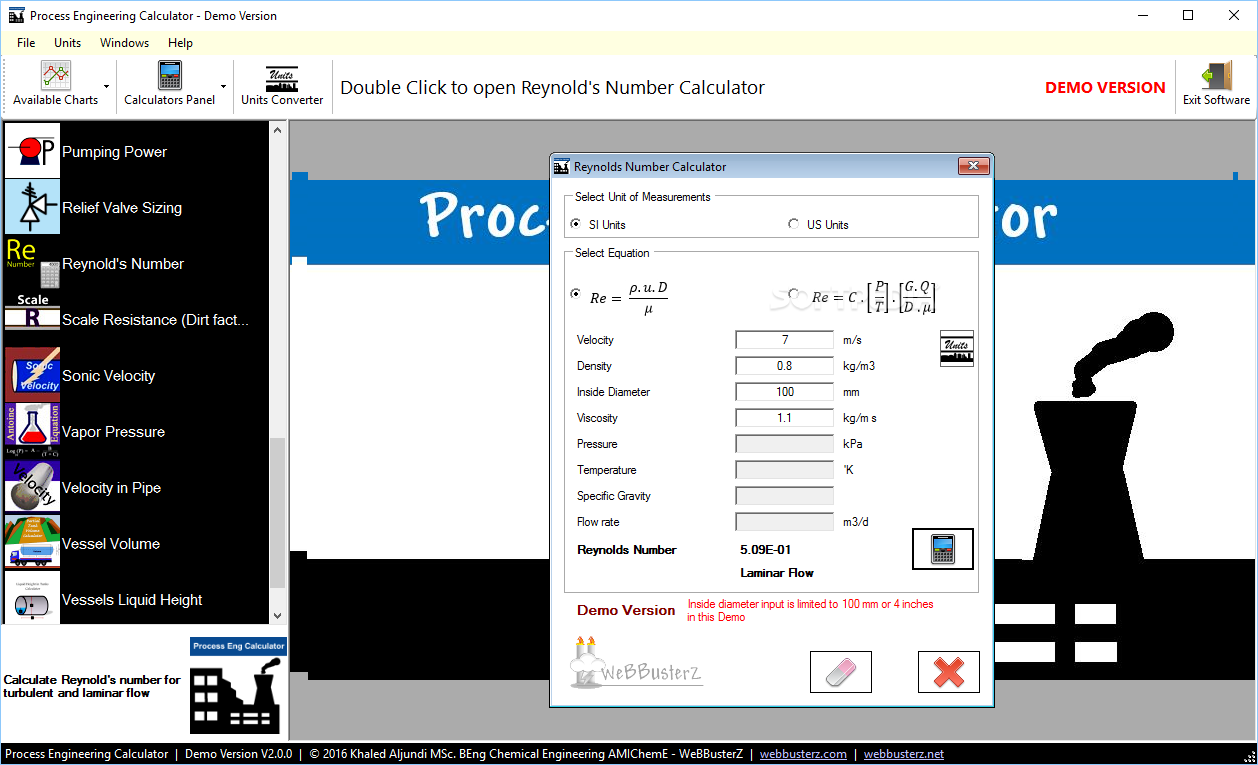Choose the Re = ρuD/μ equation option

[x=575, y=293]
